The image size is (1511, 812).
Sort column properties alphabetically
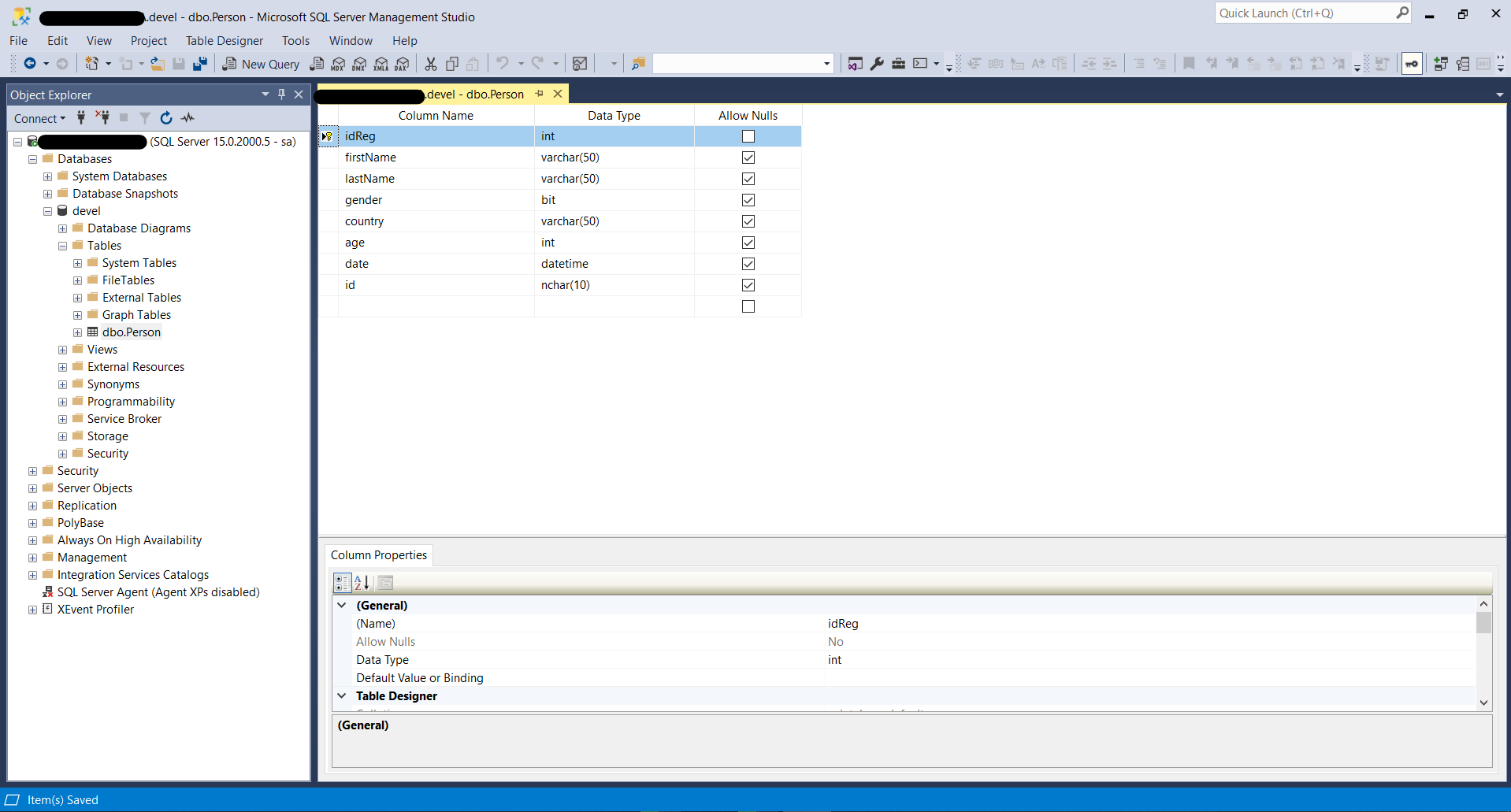pos(362,583)
